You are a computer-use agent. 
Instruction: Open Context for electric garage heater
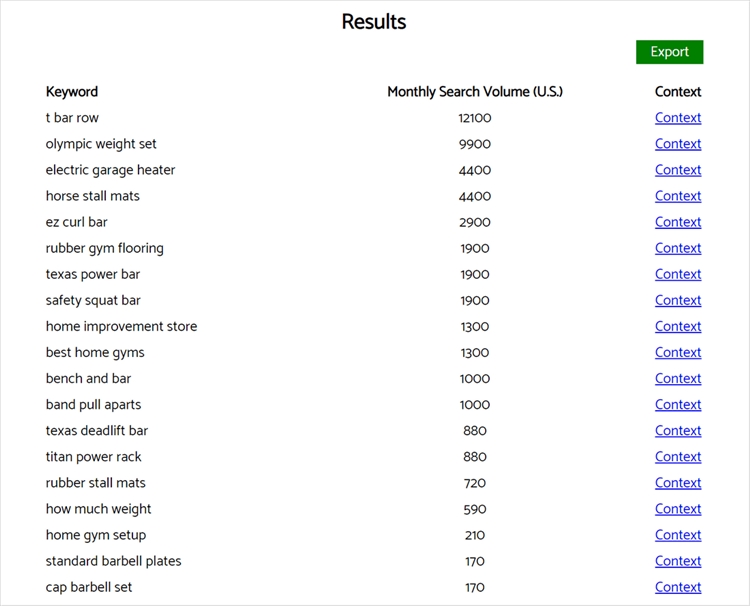tap(678, 170)
